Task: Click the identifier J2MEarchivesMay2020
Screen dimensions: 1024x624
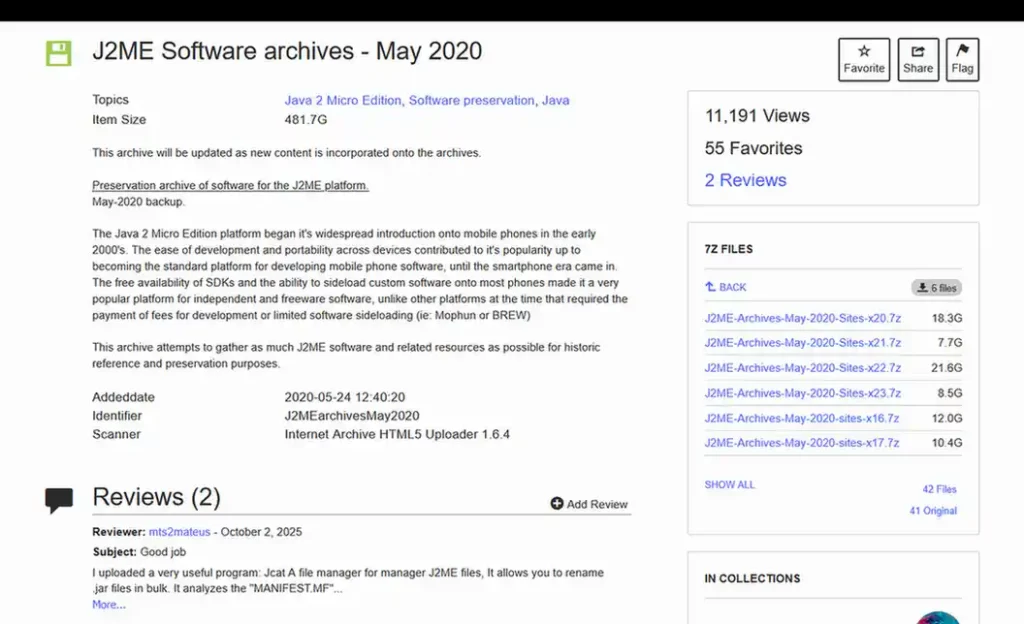Action: click(351, 416)
